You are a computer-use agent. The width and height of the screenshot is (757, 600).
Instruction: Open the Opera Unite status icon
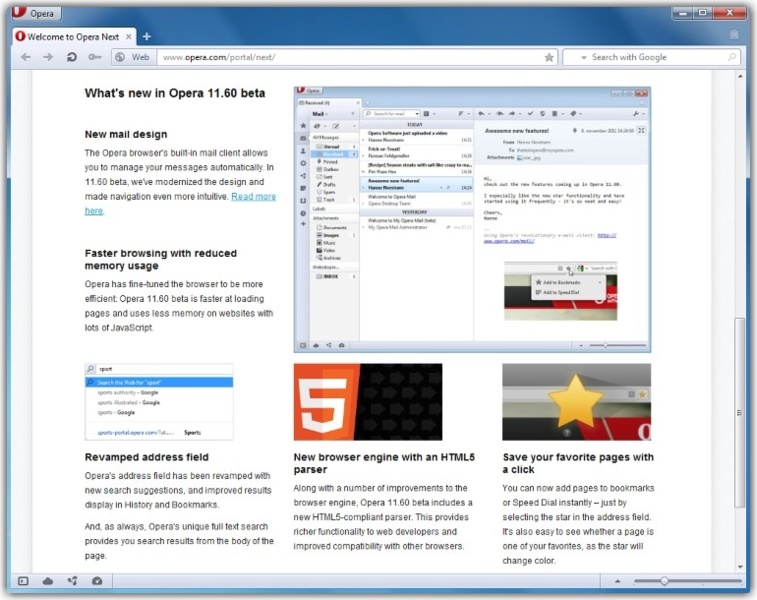[72, 581]
